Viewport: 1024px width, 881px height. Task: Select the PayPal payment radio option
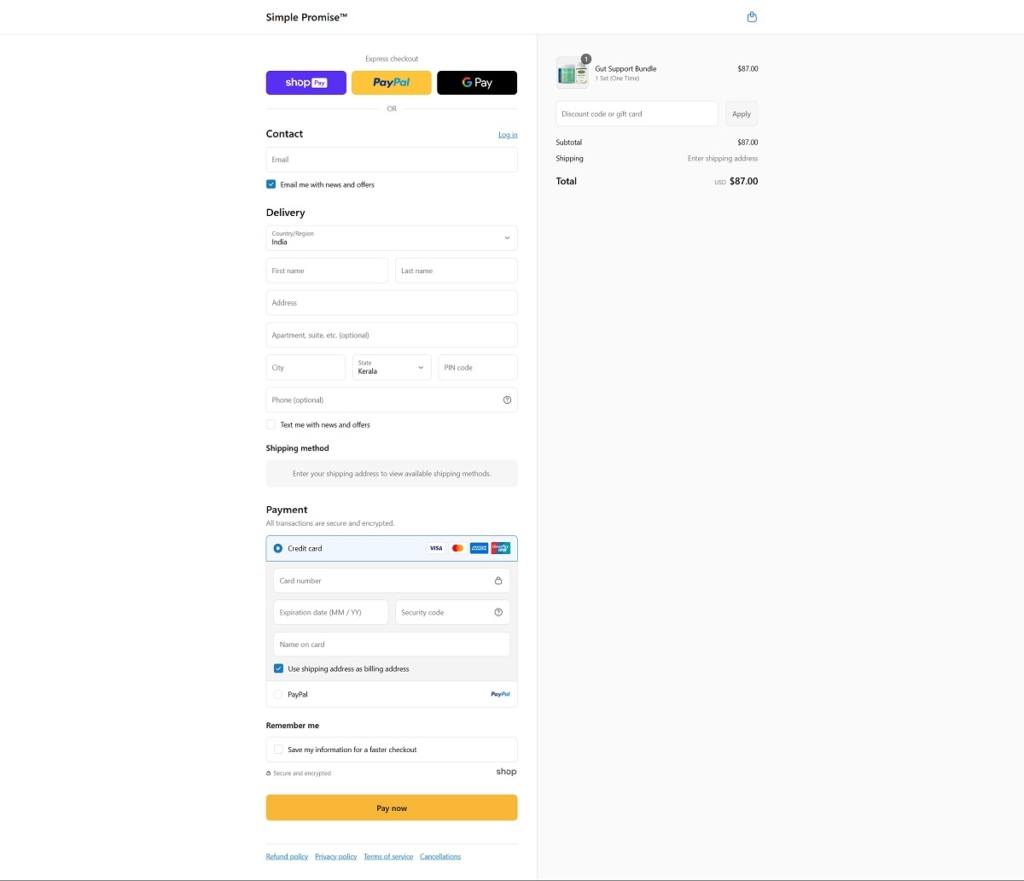click(x=279, y=694)
